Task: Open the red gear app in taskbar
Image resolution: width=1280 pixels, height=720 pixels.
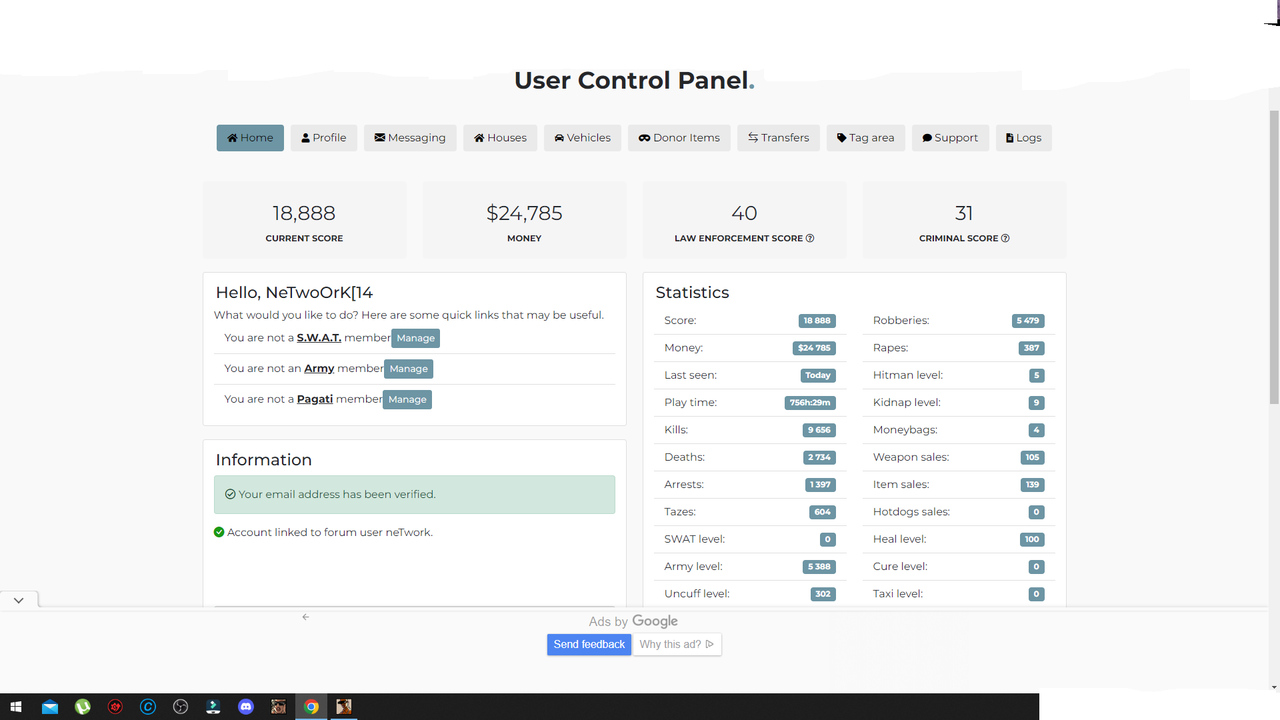Action: 115,707
